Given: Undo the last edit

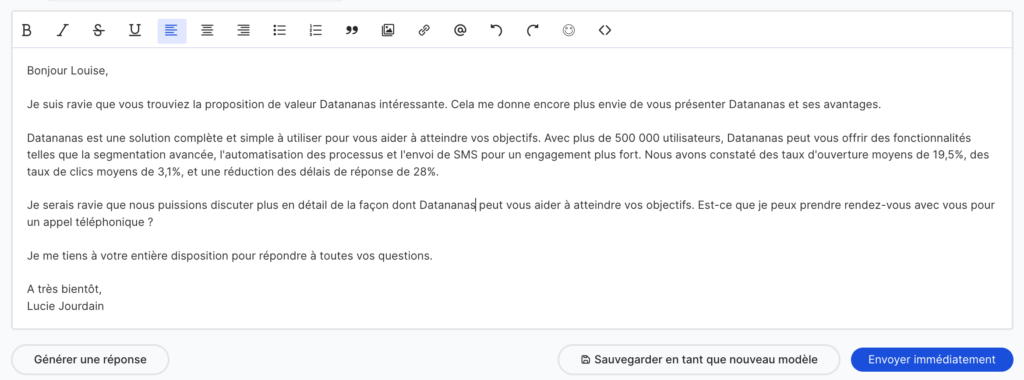Looking at the screenshot, I should tap(496, 30).
